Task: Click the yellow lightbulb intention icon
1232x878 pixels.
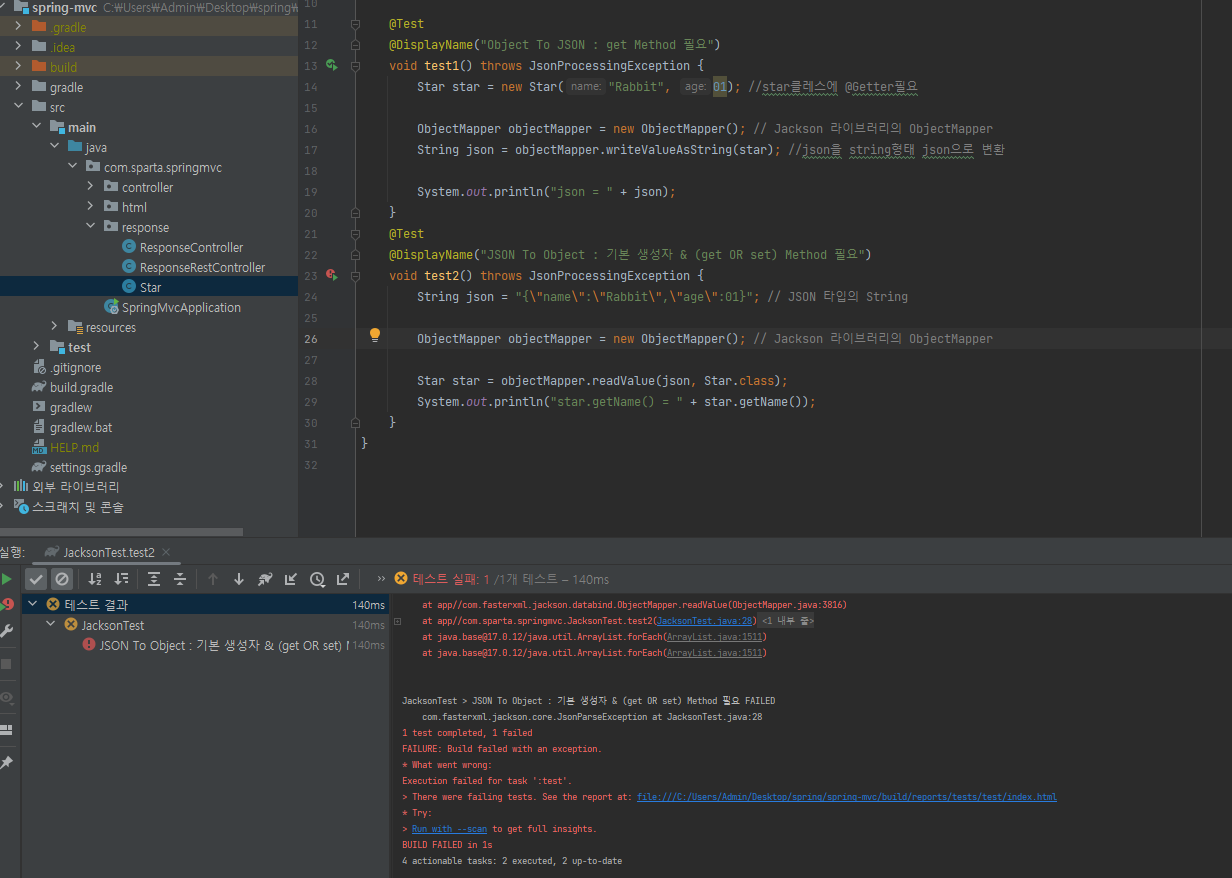Action: [x=375, y=335]
